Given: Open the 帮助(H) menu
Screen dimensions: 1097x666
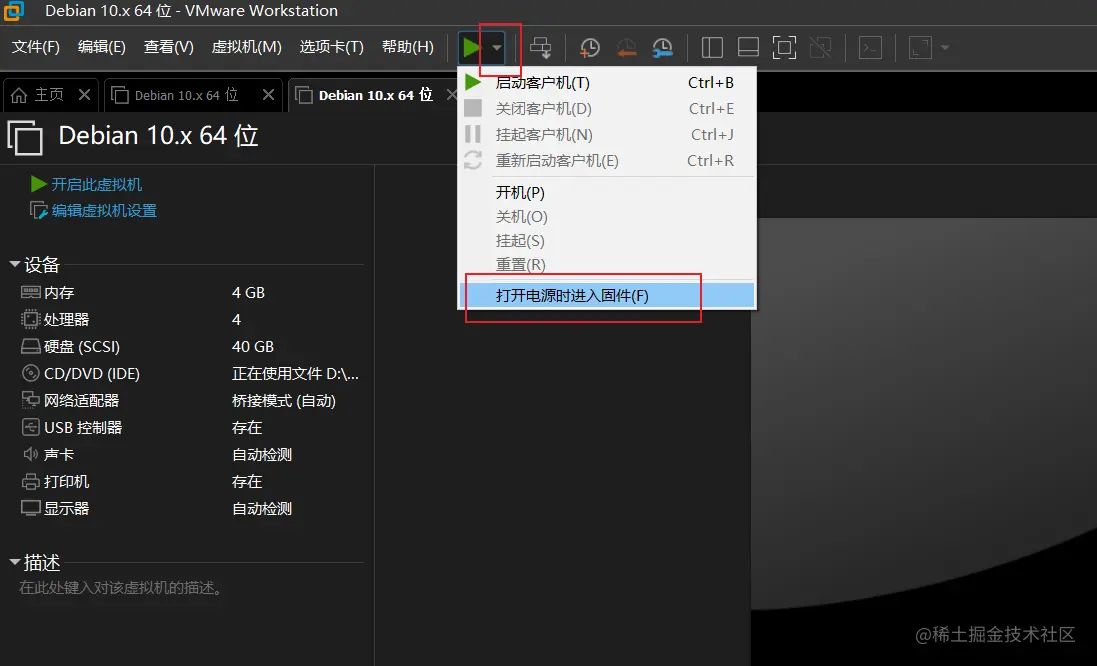Looking at the screenshot, I should (x=408, y=47).
